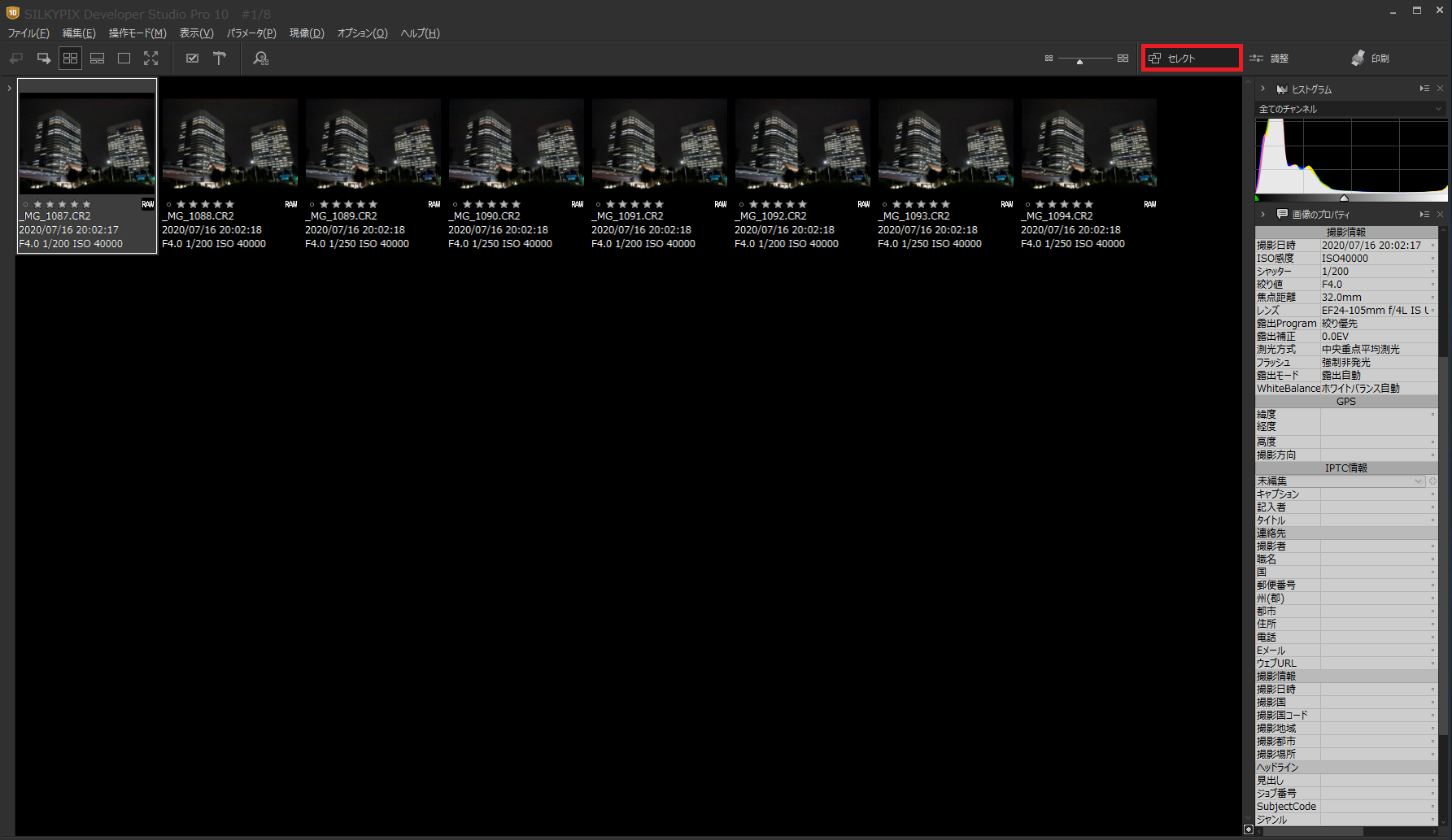
Task: Toggle the user mark circle on _MG_1093.CR2
Action: click(885, 204)
